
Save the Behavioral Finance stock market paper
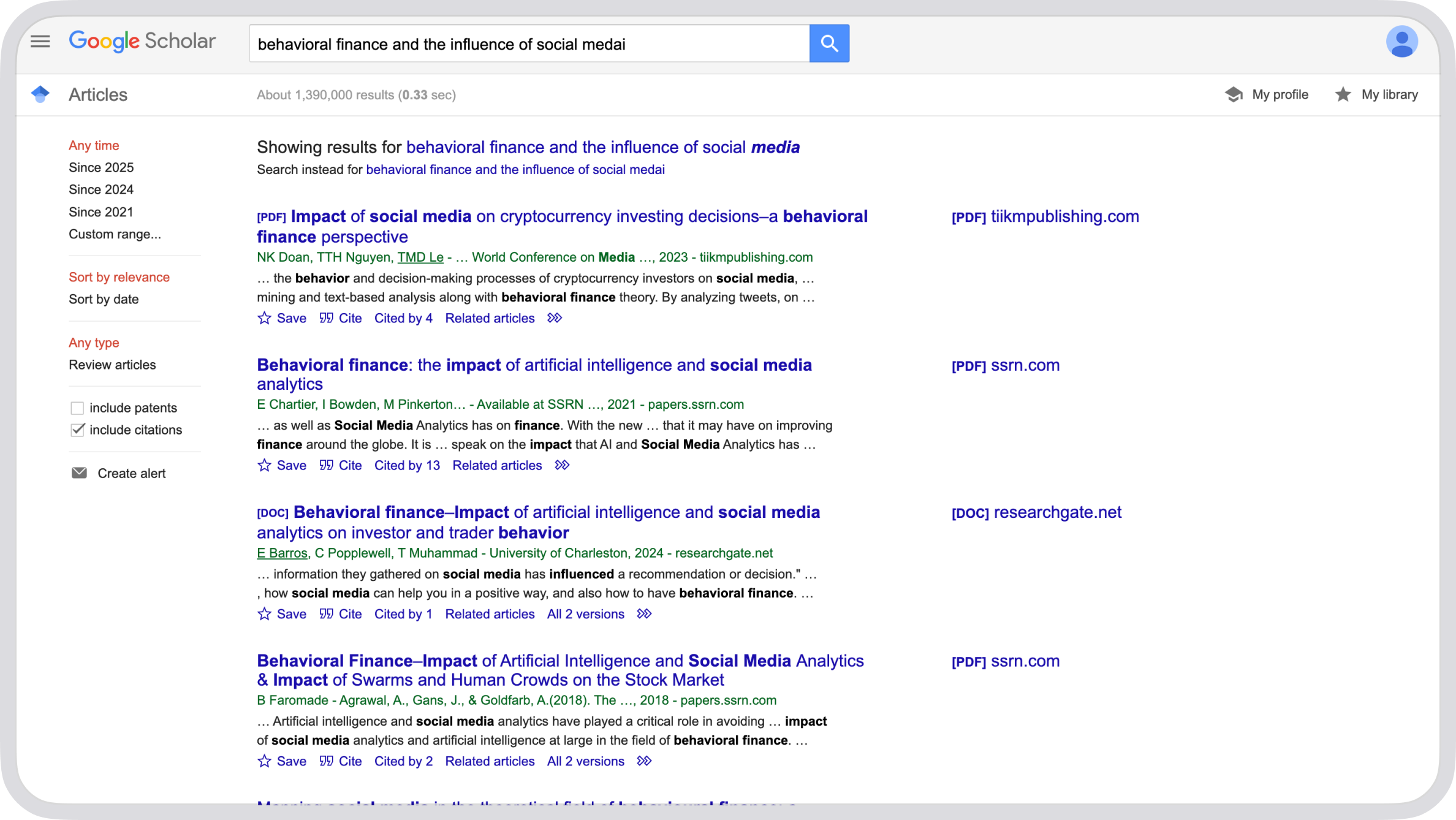pyautogui.click(x=281, y=761)
